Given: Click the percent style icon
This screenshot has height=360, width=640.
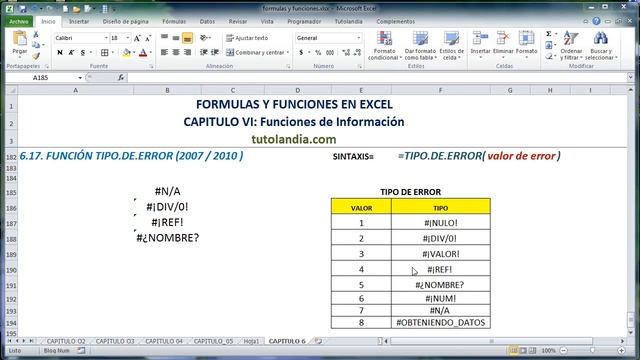Looking at the screenshot, I should point(318,53).
